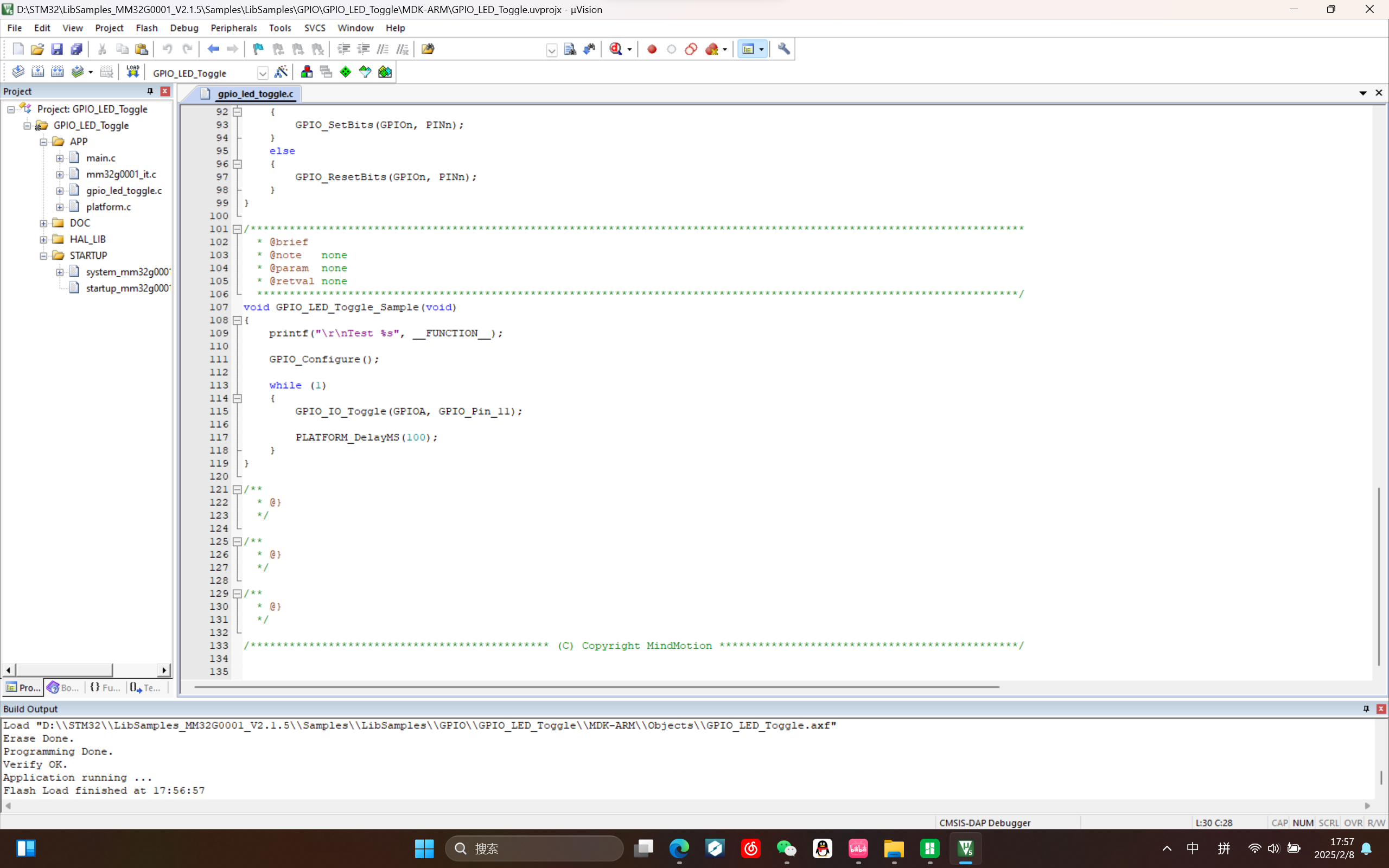Open the Configuration wrench icon

[783, 49]
